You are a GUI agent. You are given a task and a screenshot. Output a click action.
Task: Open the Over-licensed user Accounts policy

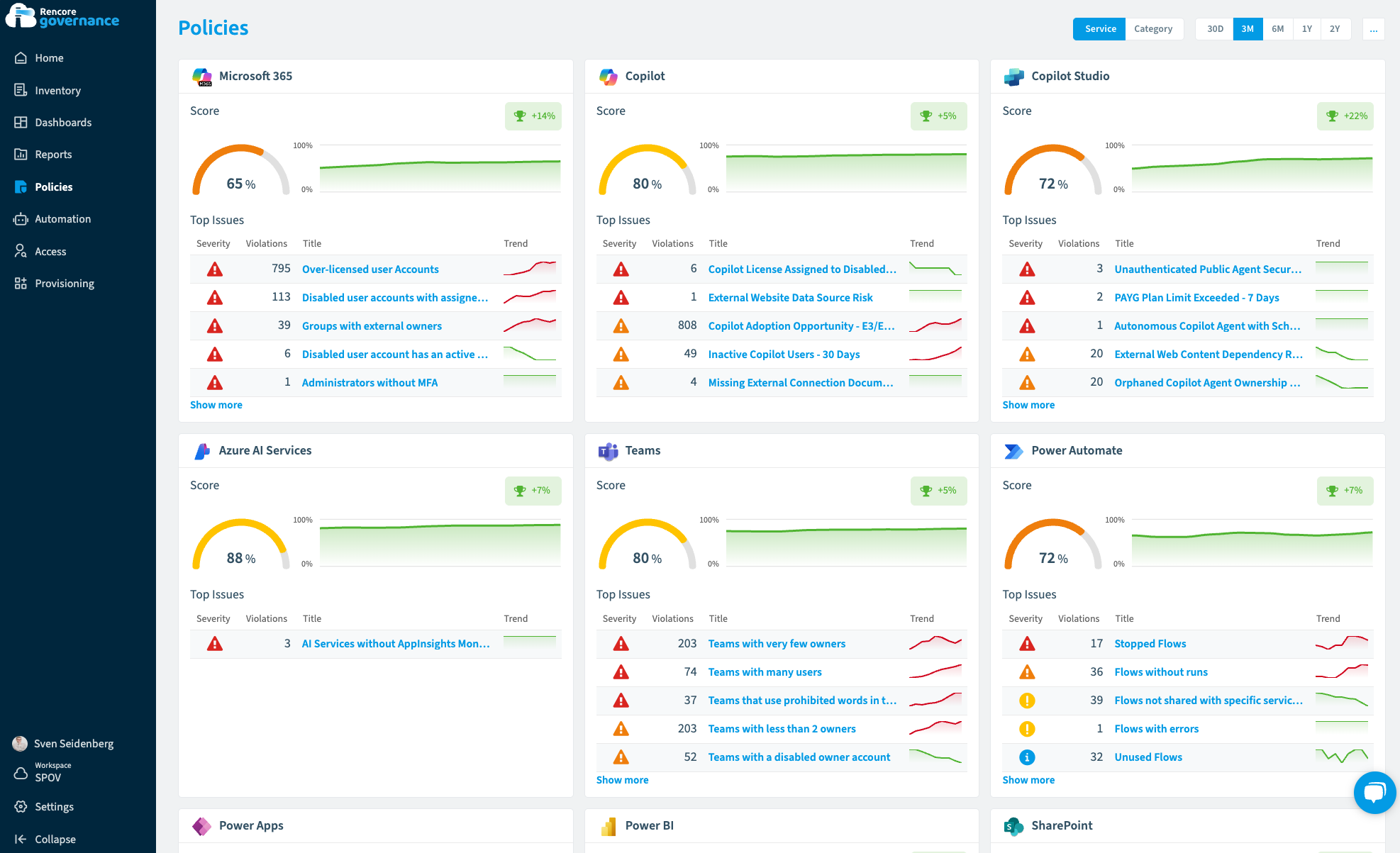click(370, 269)
